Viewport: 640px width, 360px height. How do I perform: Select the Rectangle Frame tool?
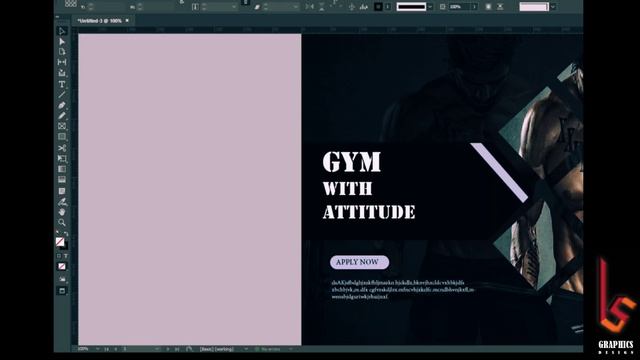[x=62, y=126]
